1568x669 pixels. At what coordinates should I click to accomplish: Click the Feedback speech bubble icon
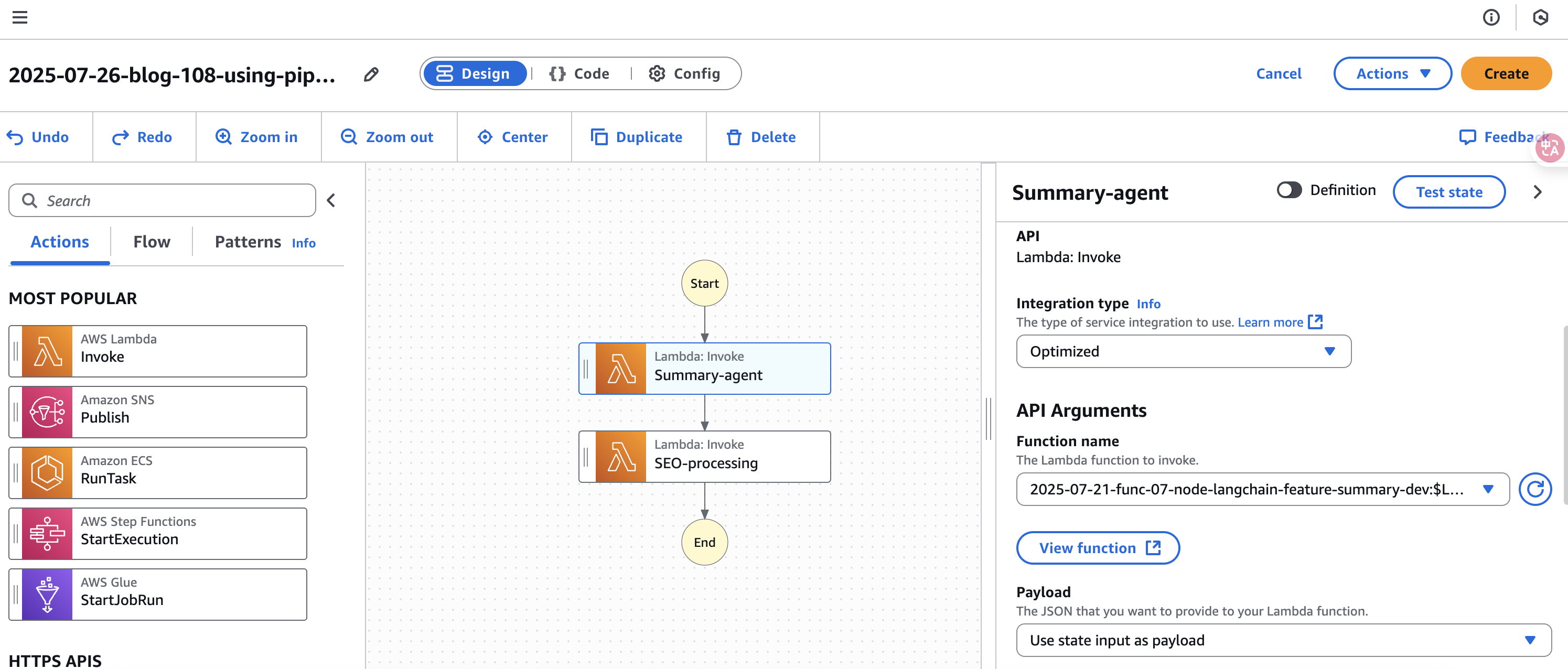point(1467,137)
